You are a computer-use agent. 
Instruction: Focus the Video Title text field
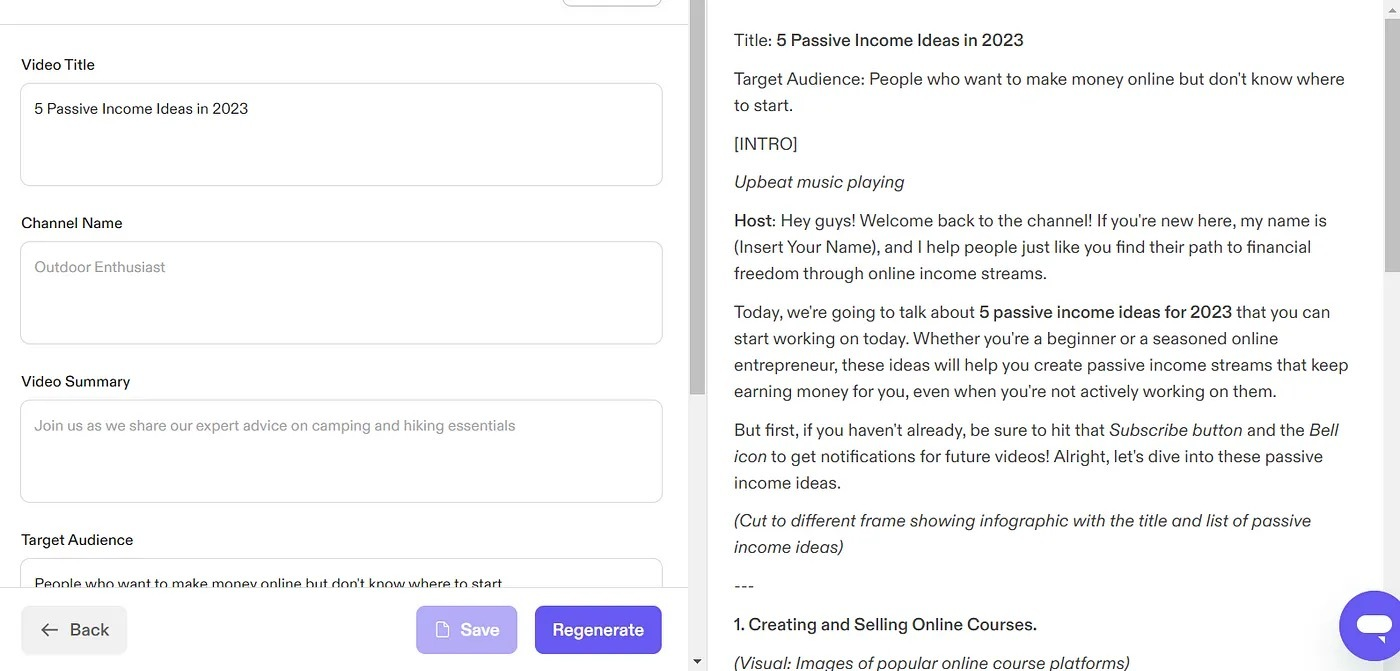pyautogui.click(x=341, y=134)
